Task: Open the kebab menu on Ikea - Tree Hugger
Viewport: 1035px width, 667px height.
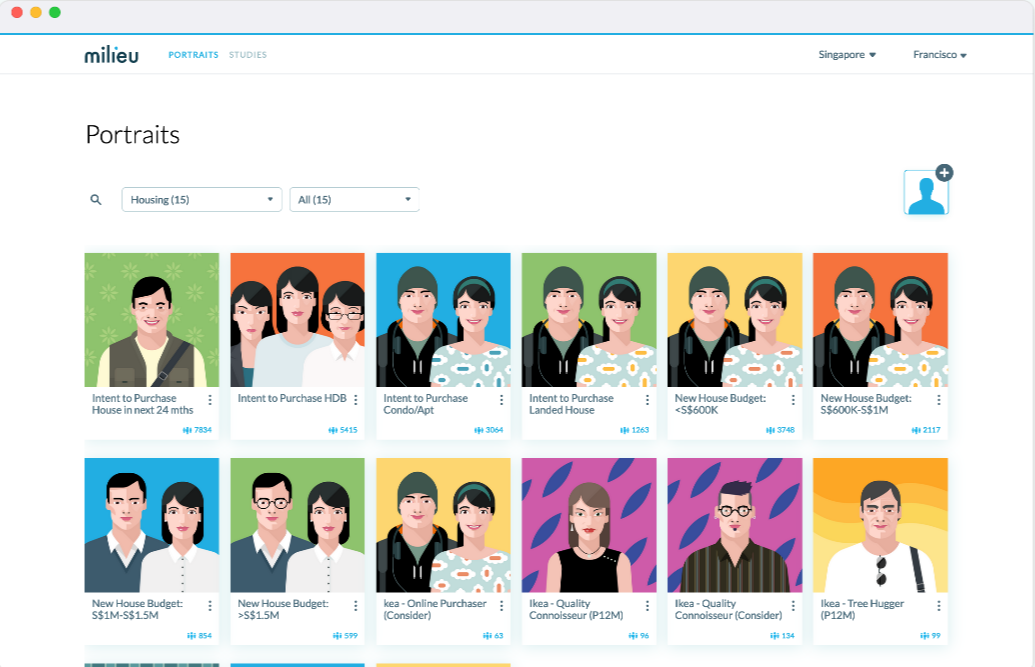Action: [x=939, y=605]
